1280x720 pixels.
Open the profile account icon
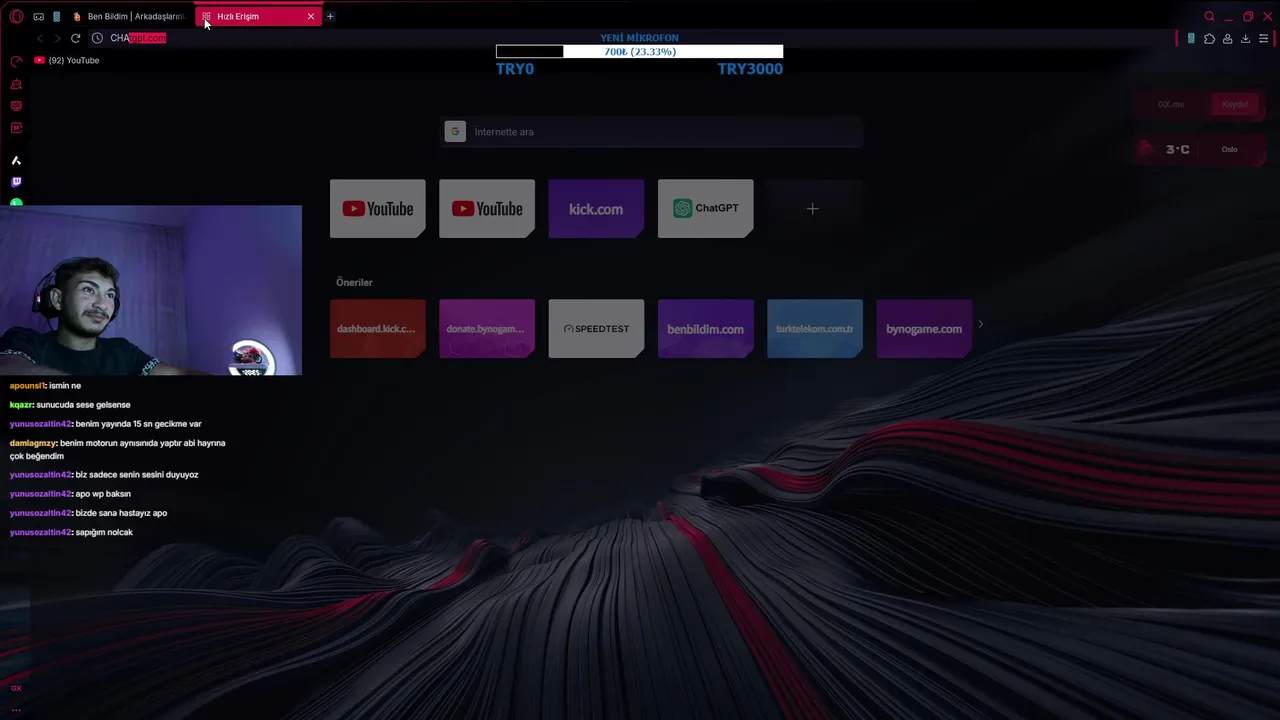(1227, 39)
